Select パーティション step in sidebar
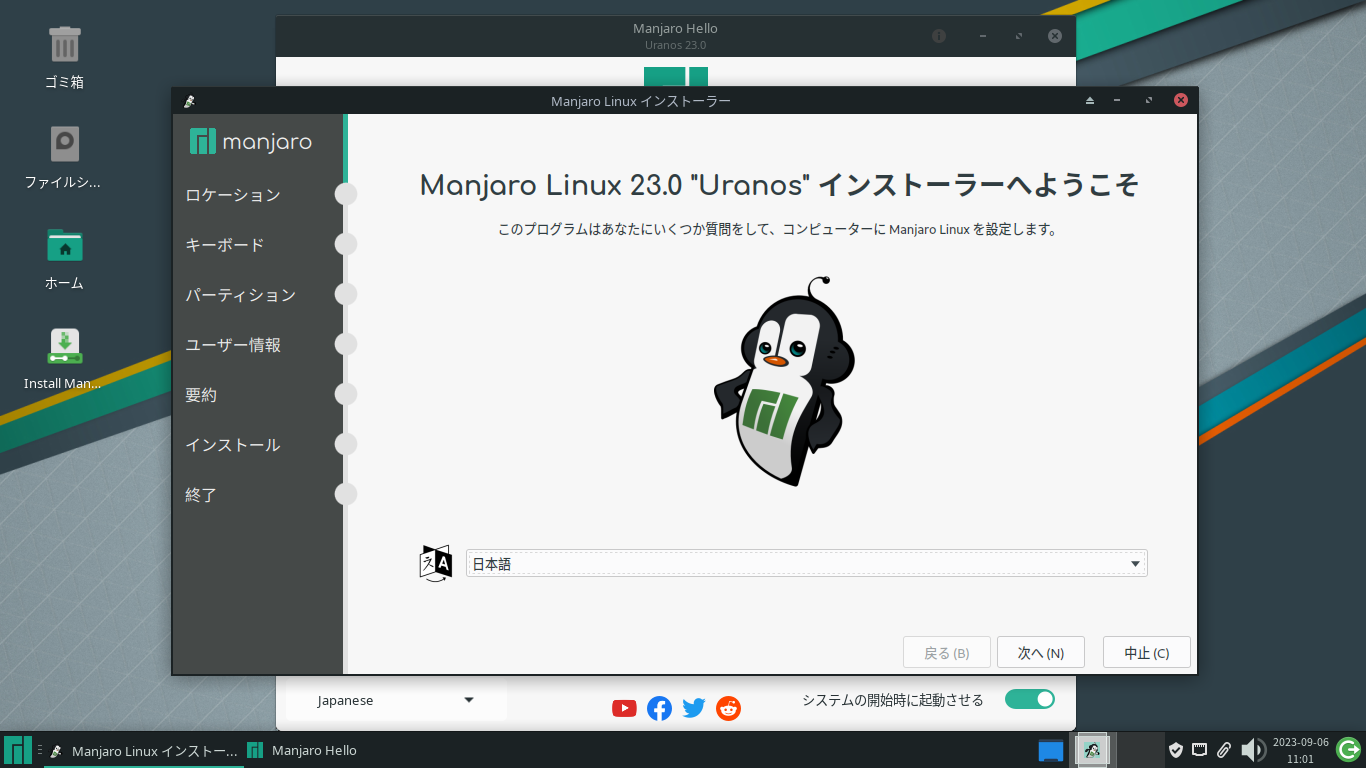This screenshot has height=768, width=1366. (x=241, y=295)
